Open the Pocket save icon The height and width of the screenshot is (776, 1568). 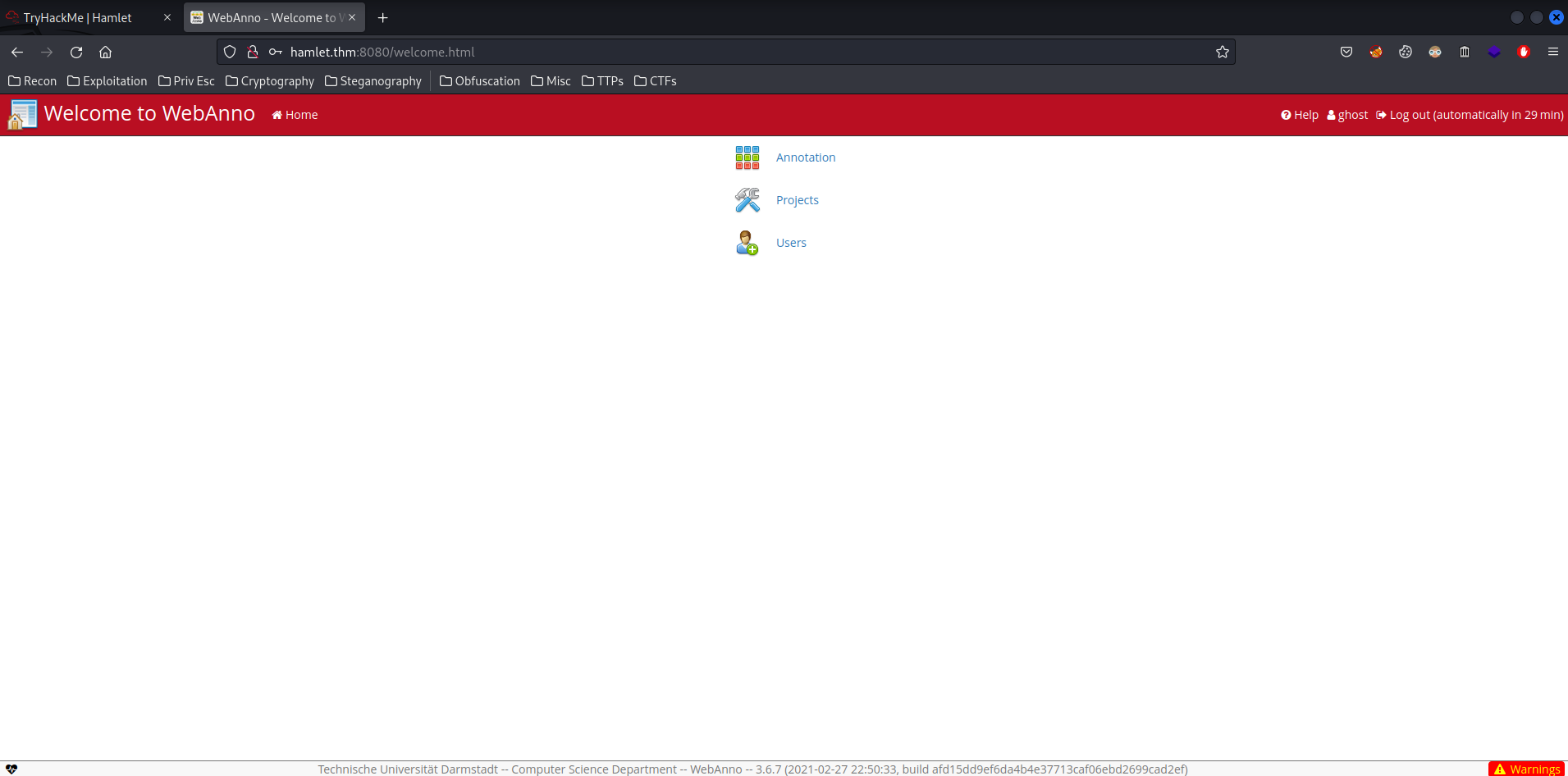[x=1346, y=52]
